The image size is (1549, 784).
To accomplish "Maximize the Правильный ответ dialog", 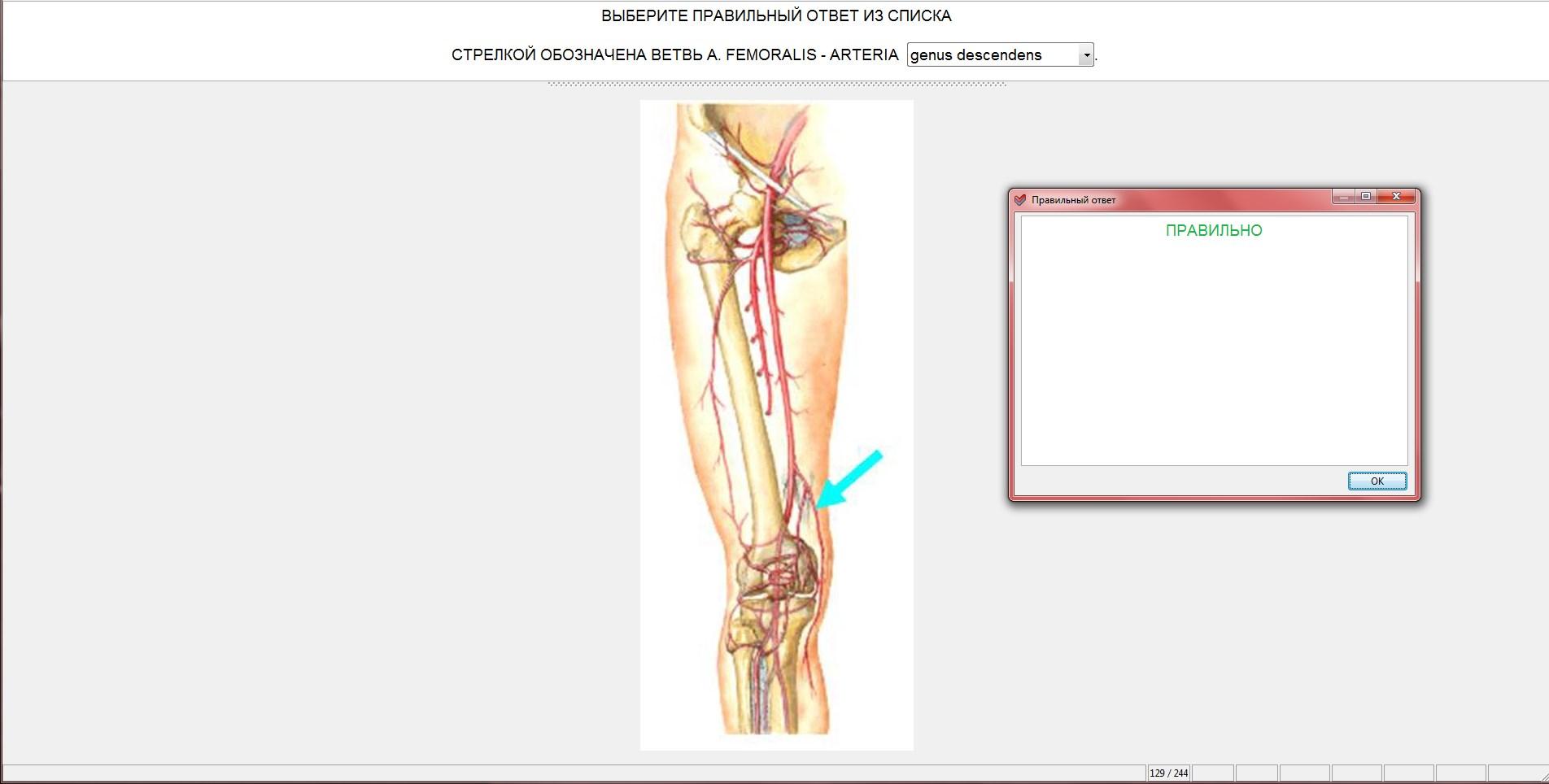I will click(x=1367, y=197).
